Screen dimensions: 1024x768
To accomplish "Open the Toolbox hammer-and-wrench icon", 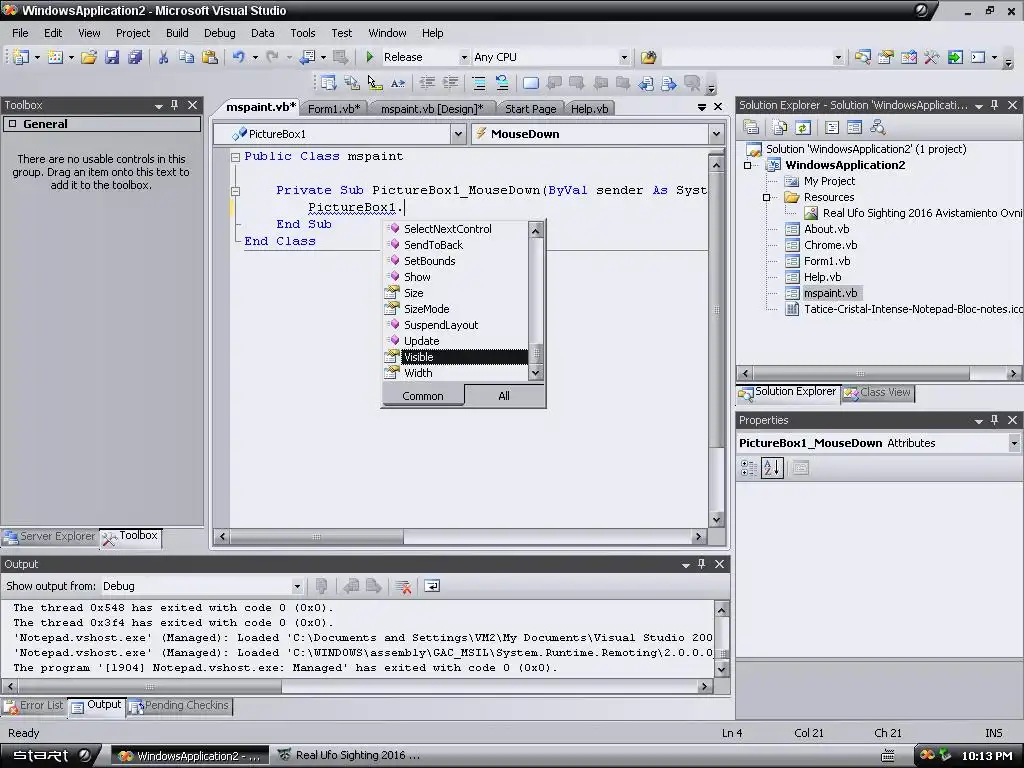I will coord(932,57).
